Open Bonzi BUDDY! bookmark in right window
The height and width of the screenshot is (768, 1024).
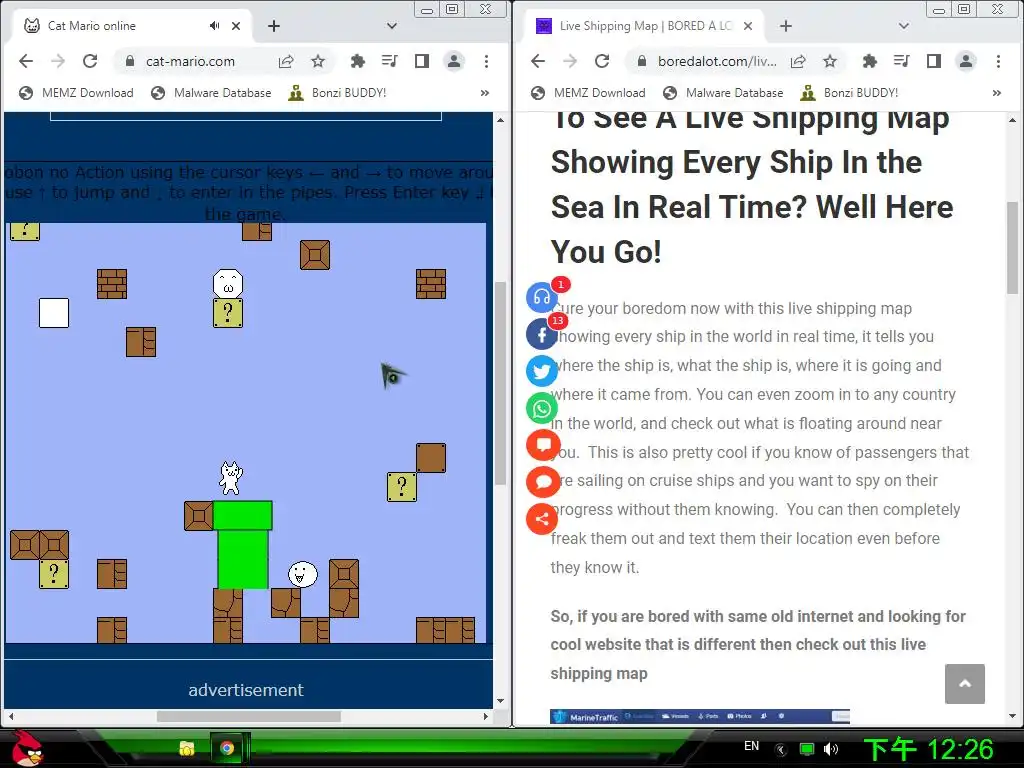click(x=850, y=93)
